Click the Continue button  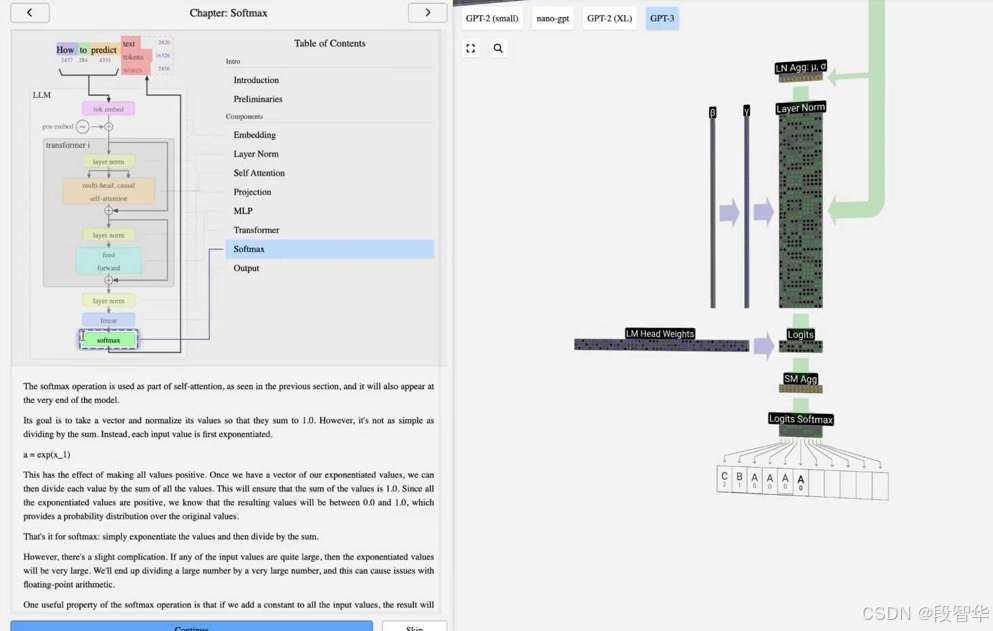point(191,626)
